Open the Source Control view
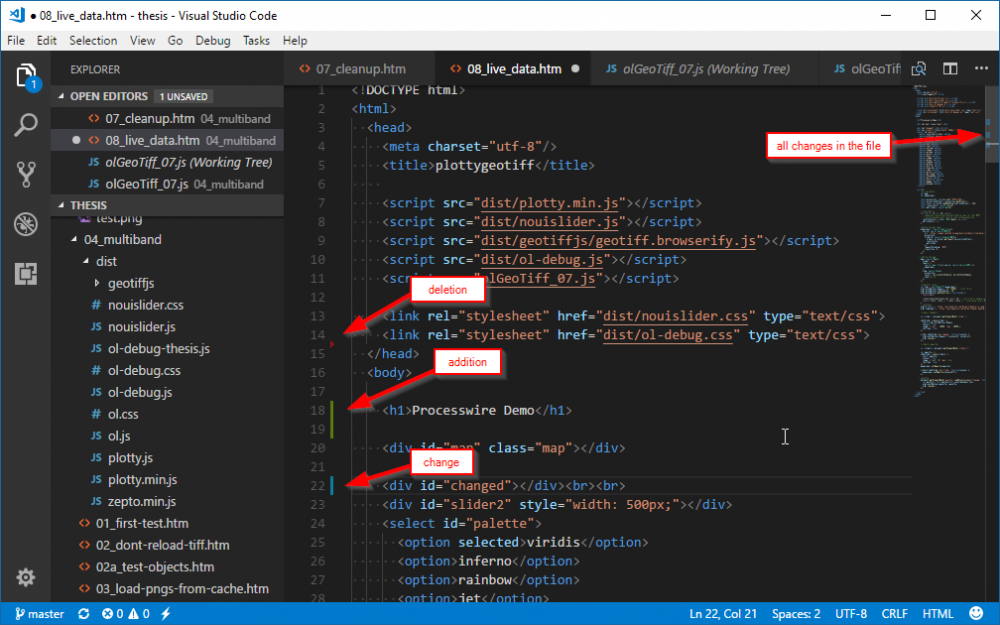The width and height of the screenshot is (1000, 625). tap(26, 174)
